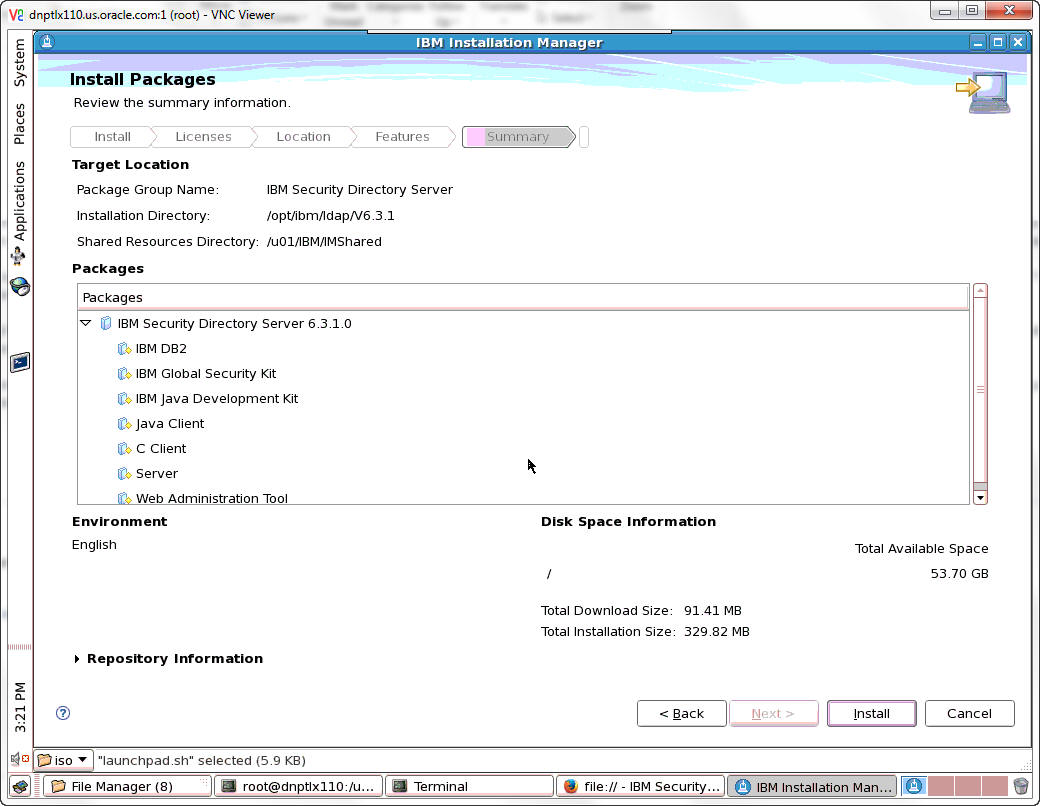Click the Shared Resources Directory path text
The image size is (1040, 806).
pos(324,241)
